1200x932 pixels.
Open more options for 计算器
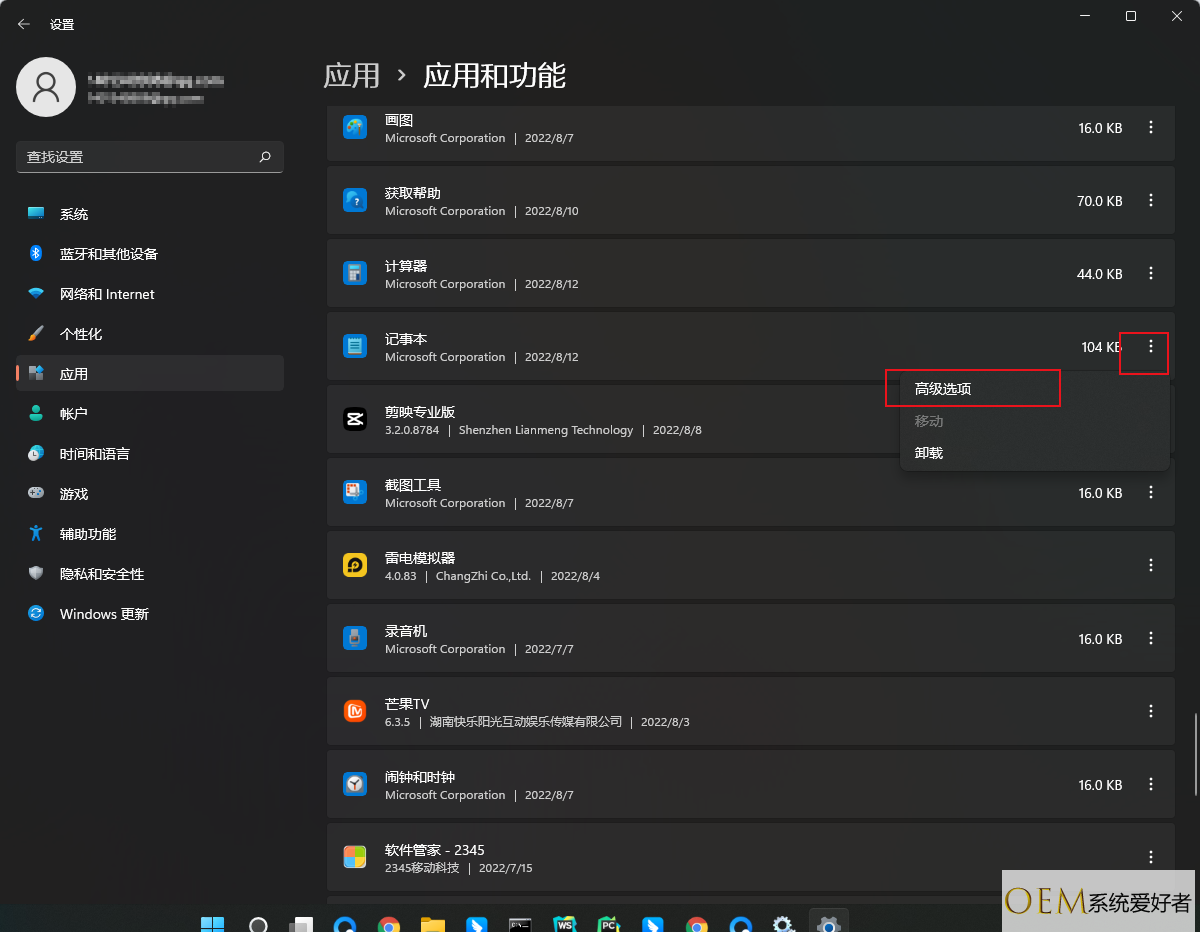click(x=1151, y=273)
